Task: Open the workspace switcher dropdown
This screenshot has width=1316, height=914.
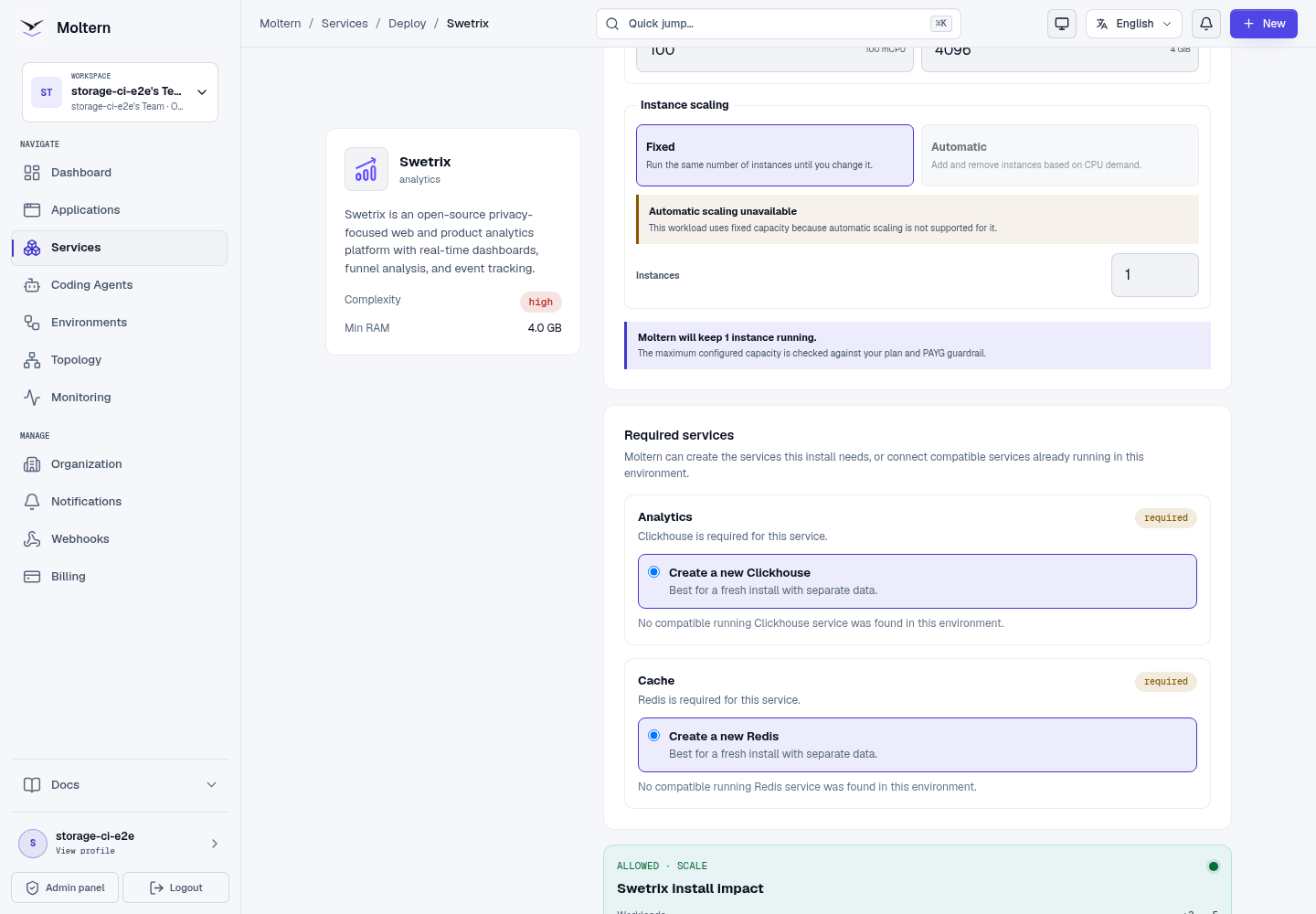Action: [120, 92]
